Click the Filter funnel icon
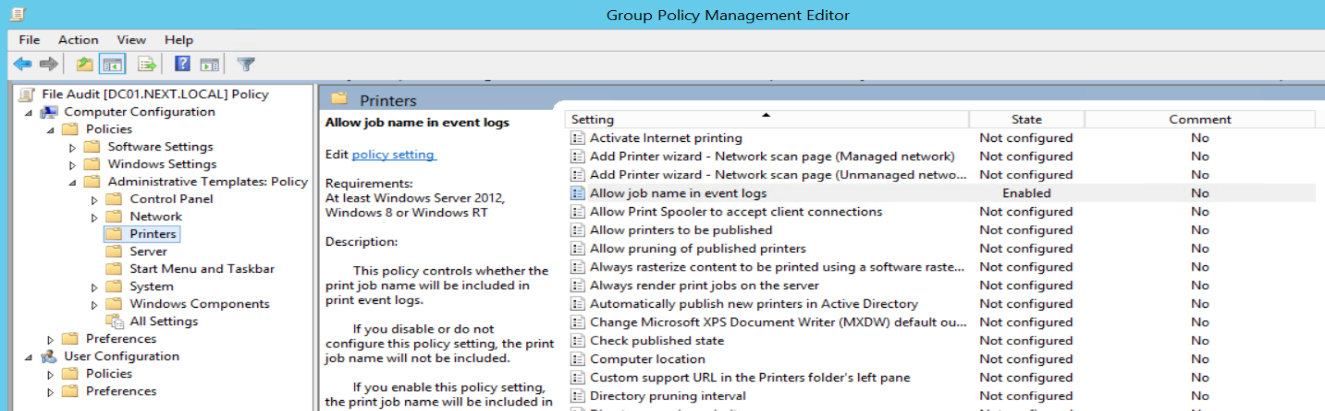This screenshot has width=1325, height=411. tap(246, 64)
